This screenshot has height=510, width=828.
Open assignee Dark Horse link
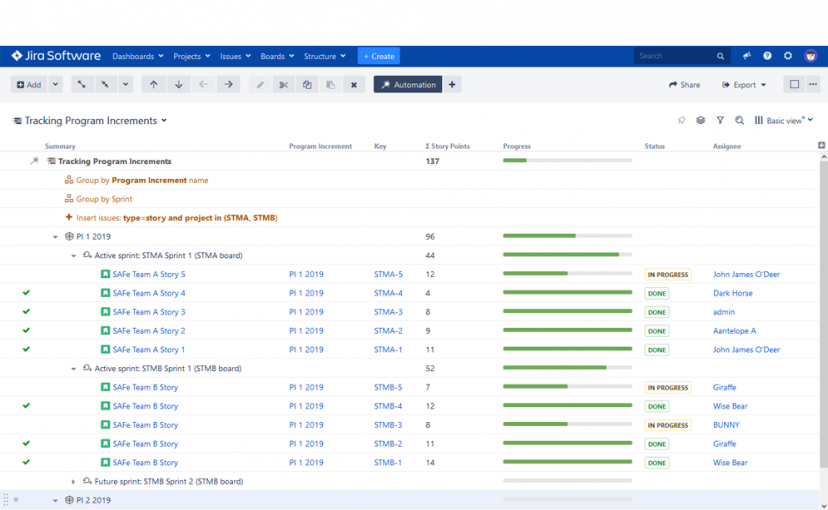pos(732,293)
